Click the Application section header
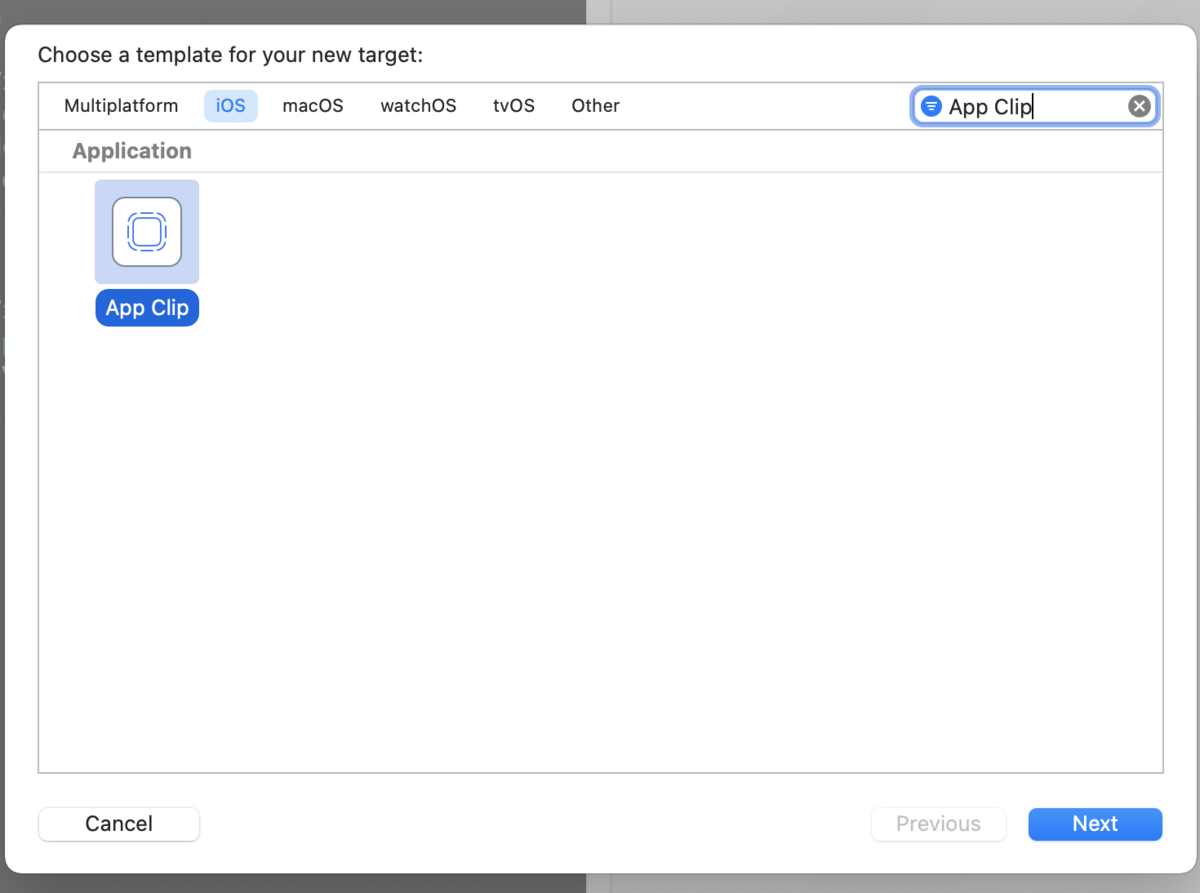The image size is (1200, 893). (x=131, y=150)
